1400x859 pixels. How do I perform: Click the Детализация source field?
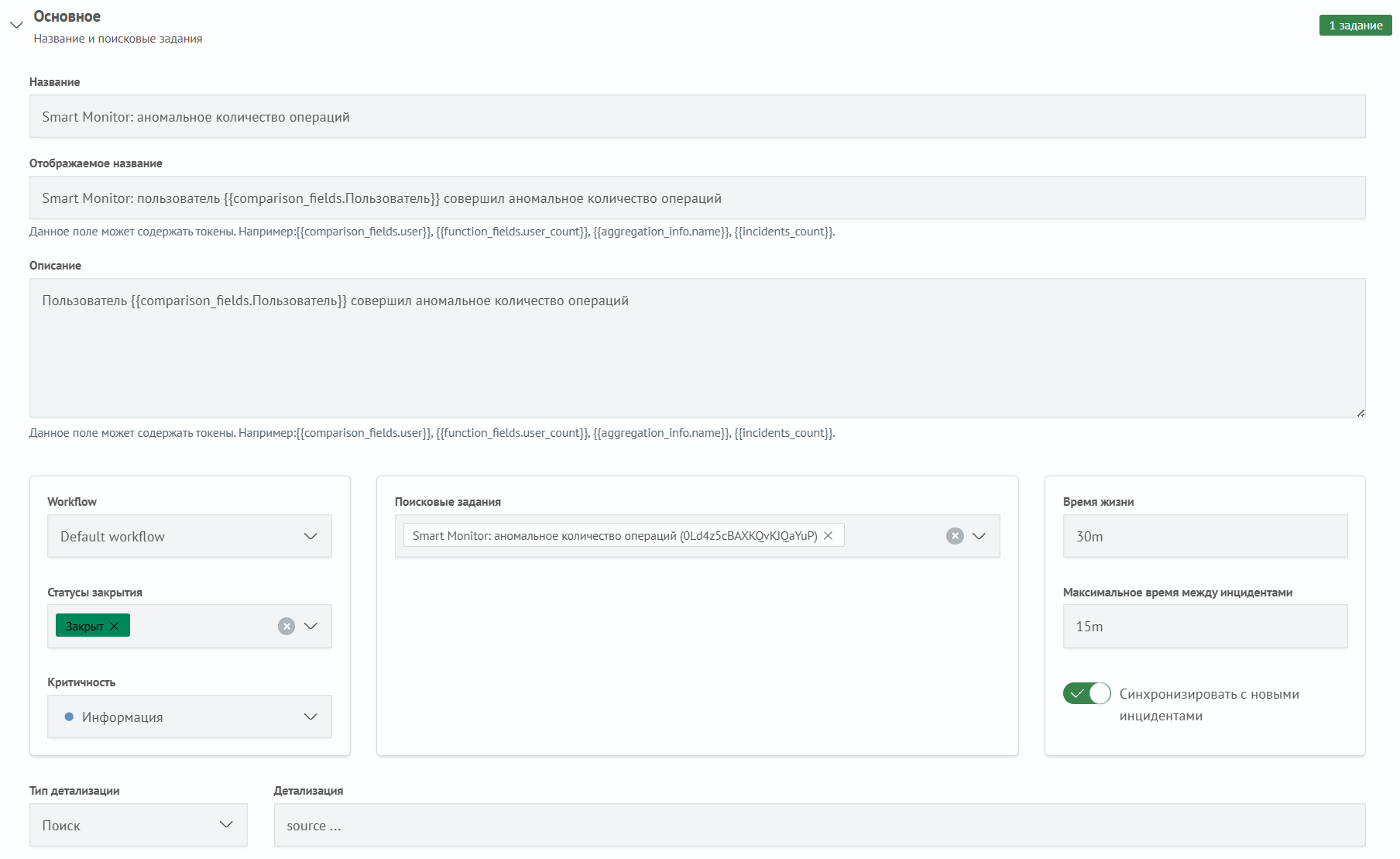tap(819, 826)
